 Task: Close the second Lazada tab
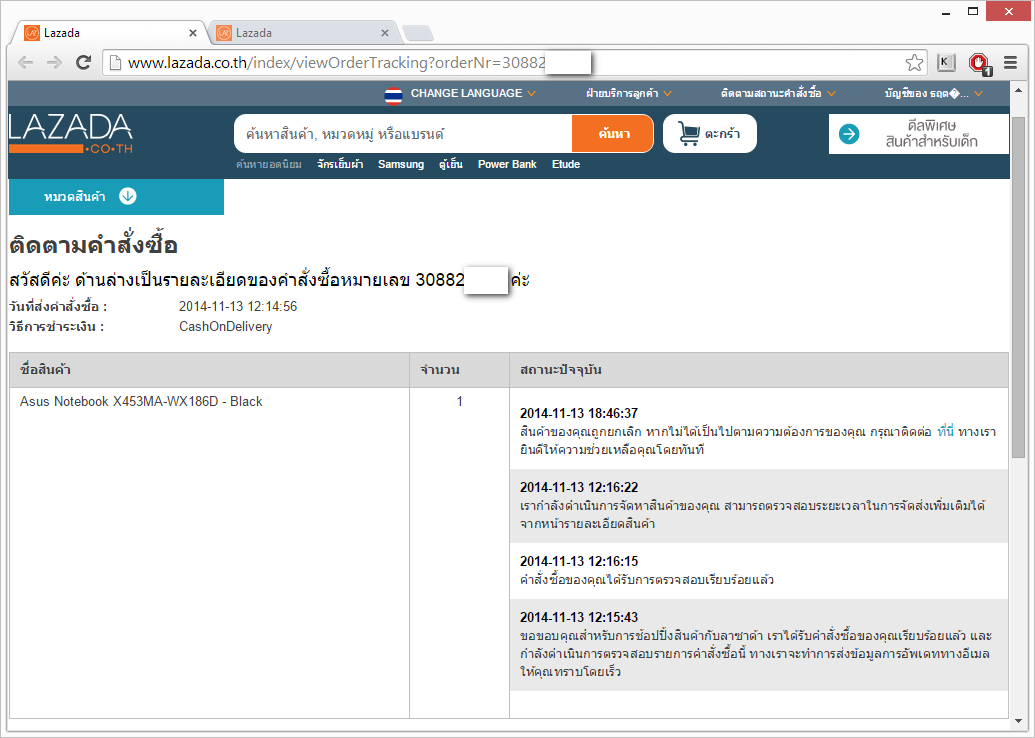[x=385, y=33]
